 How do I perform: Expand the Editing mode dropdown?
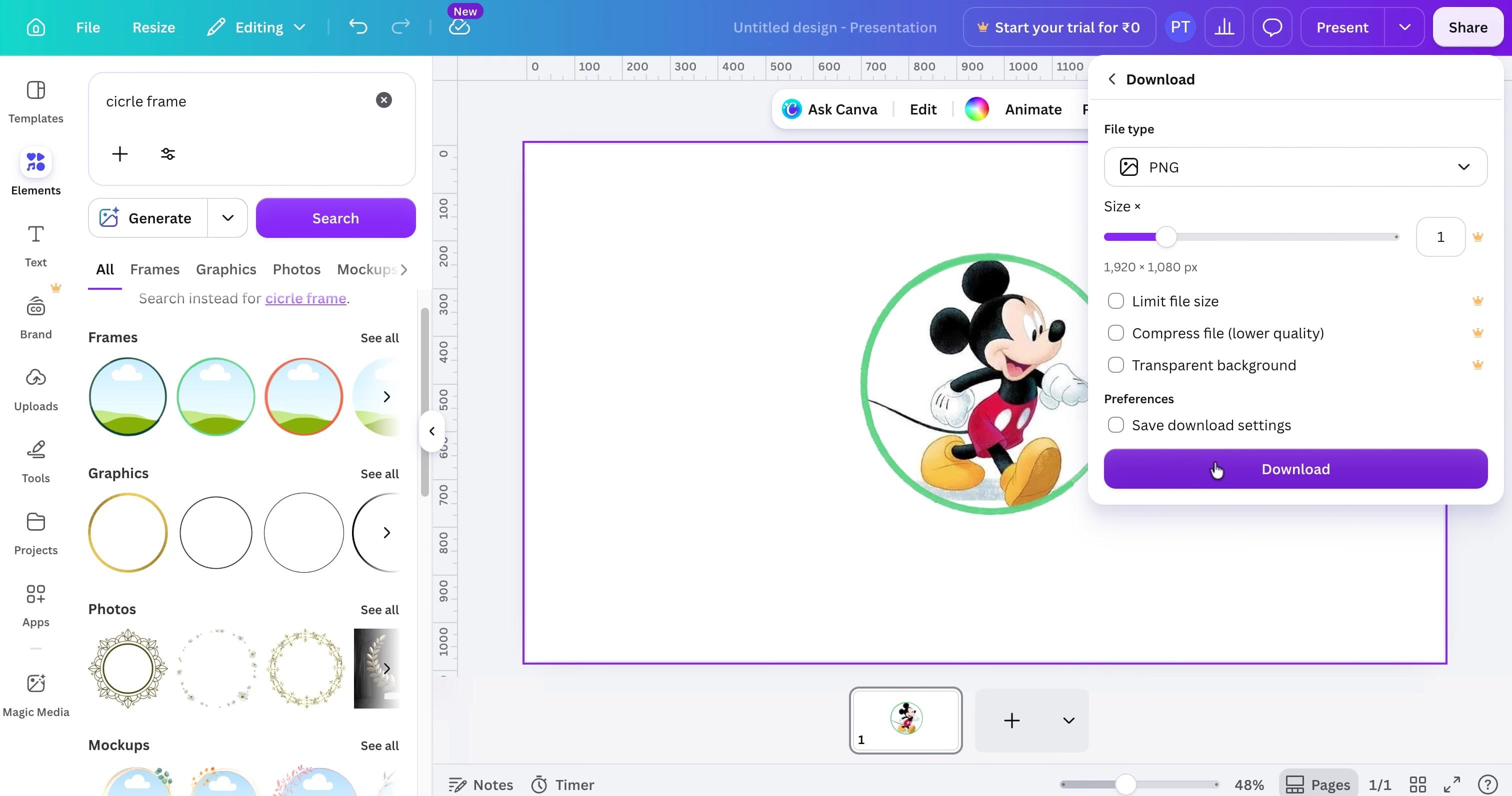(x=257, y=27)
